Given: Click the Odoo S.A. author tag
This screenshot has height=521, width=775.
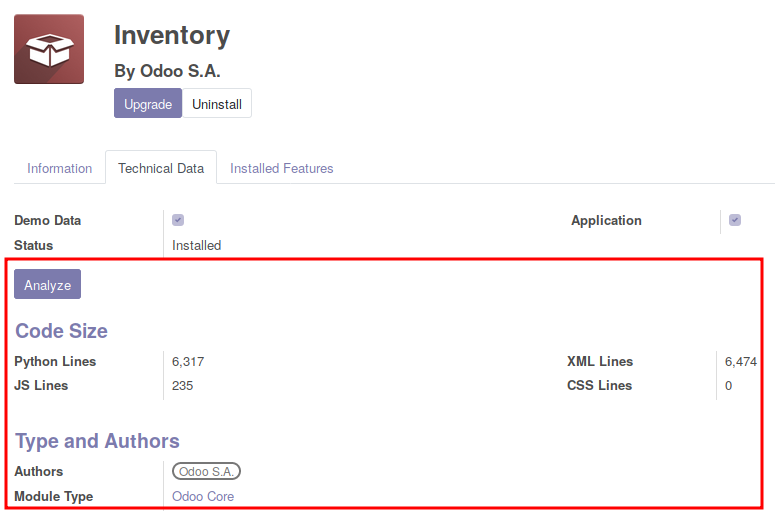Looking at the screenshot, I should (207, 471).
